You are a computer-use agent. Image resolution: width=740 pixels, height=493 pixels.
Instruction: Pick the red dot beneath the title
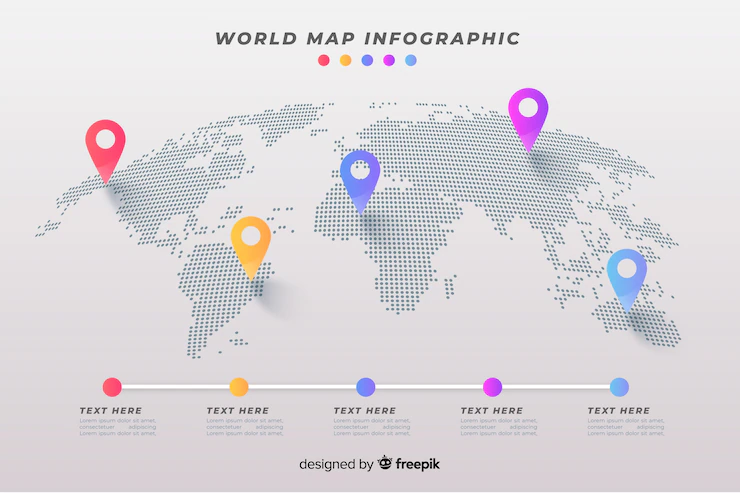pyautogui.click(x=323, y=60)
